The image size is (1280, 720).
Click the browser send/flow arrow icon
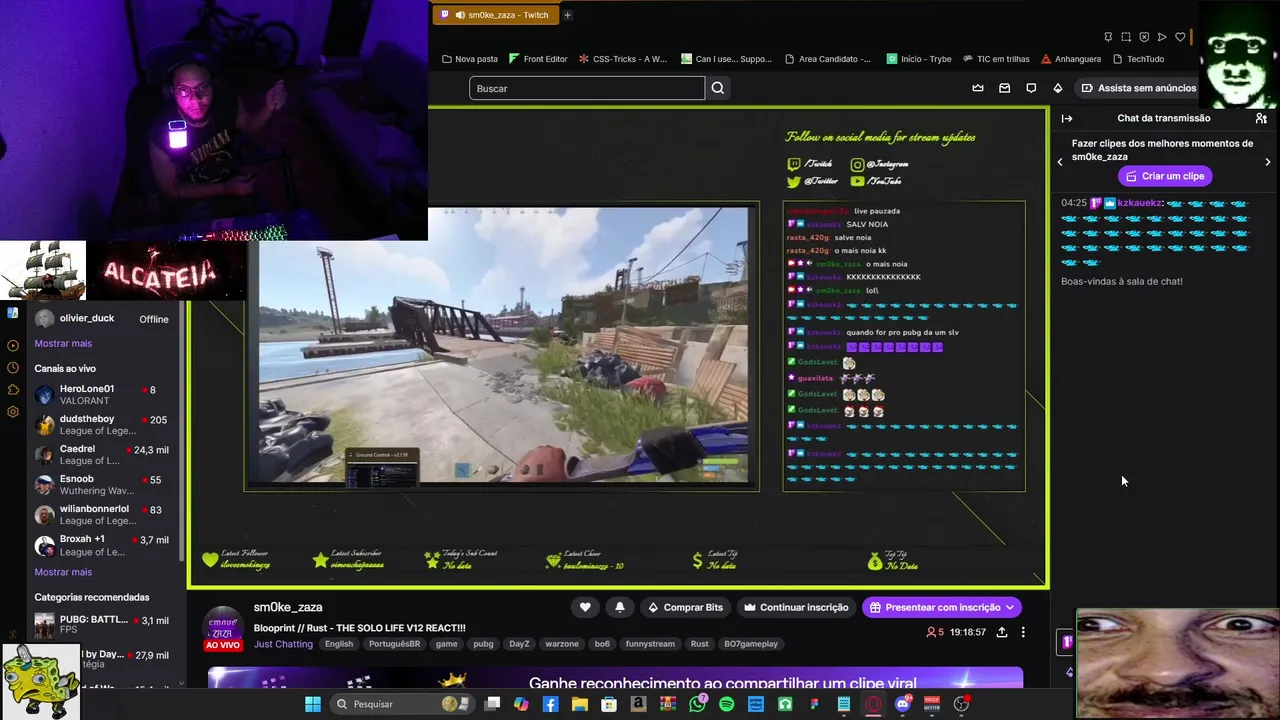(x=1162, y=37)
